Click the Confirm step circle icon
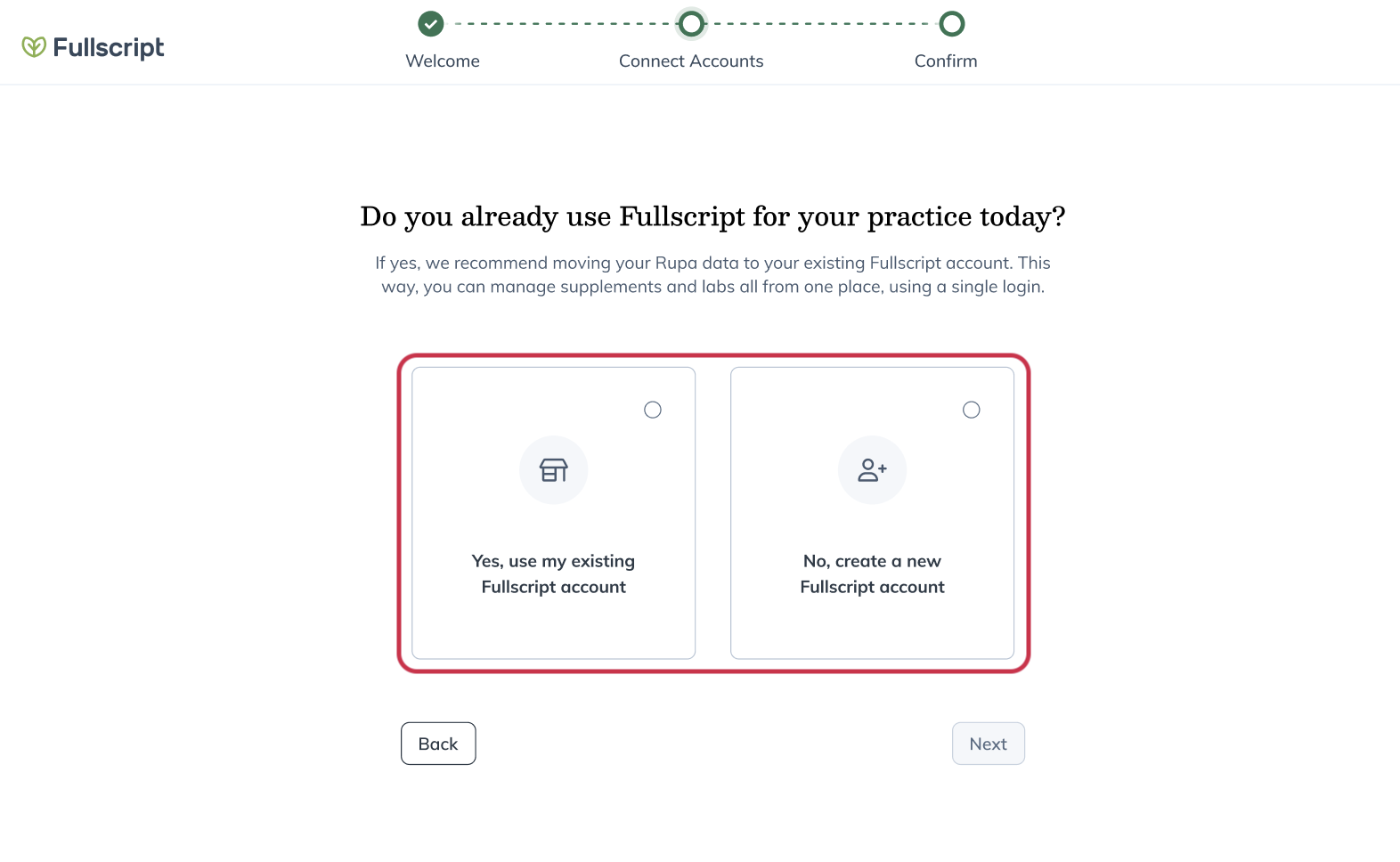Screen dimensions: 1400x862 951,24
